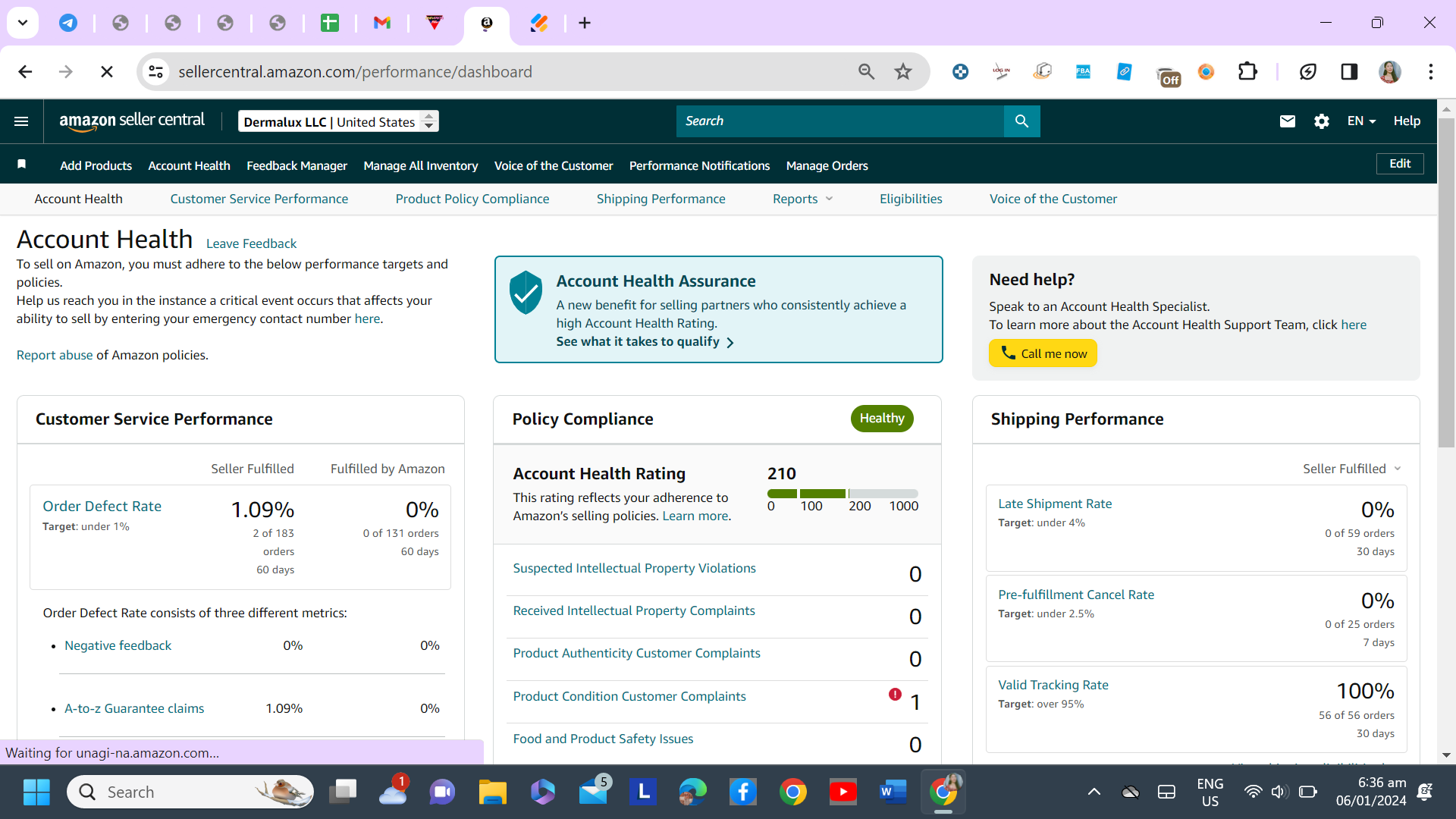
Task: Click the Chrome profile avatar
Action: pyautogui.click(x=1389, y=71)
